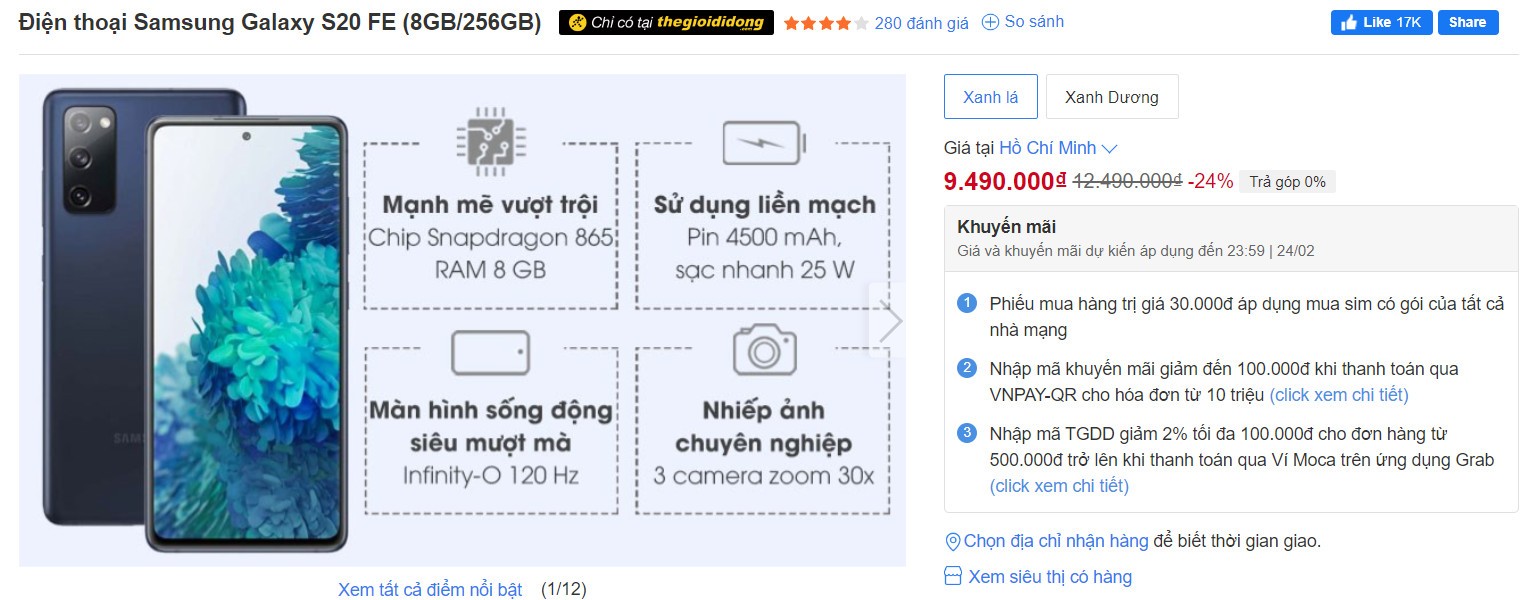Click the Trả góp 0% label
Screen dimensions: 1526x600
(x=1287, y=182)
